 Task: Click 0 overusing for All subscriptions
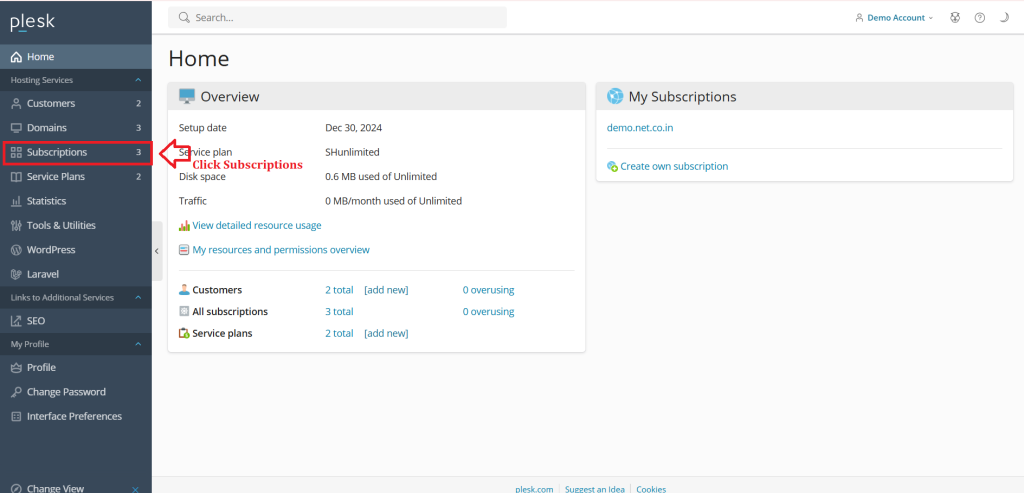click(x=488, y=311)
